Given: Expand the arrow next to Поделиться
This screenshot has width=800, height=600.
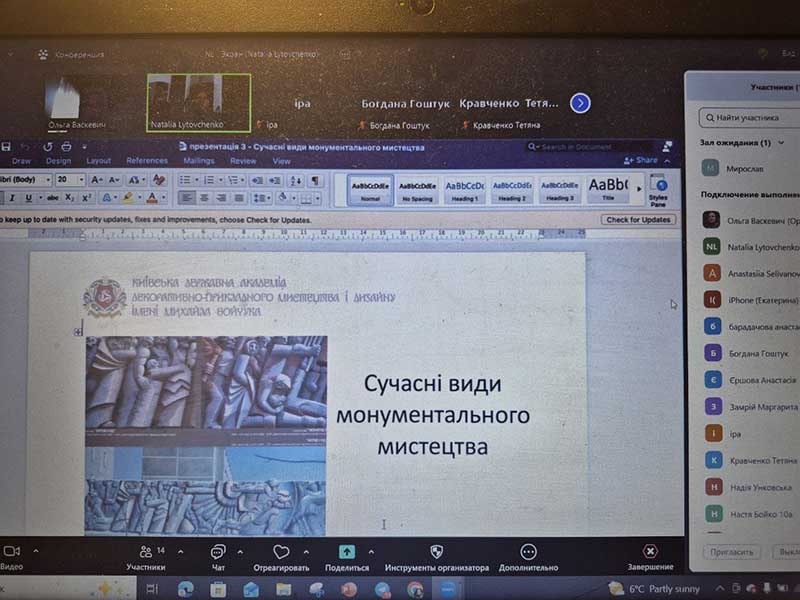Looking at the screenshot, I should tap(371, 551).
